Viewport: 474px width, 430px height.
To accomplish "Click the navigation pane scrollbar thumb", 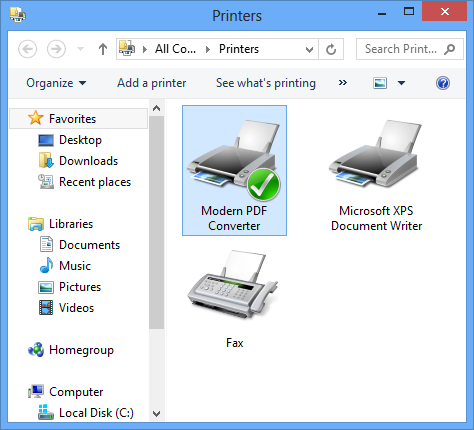I will [x=156, y=222].
